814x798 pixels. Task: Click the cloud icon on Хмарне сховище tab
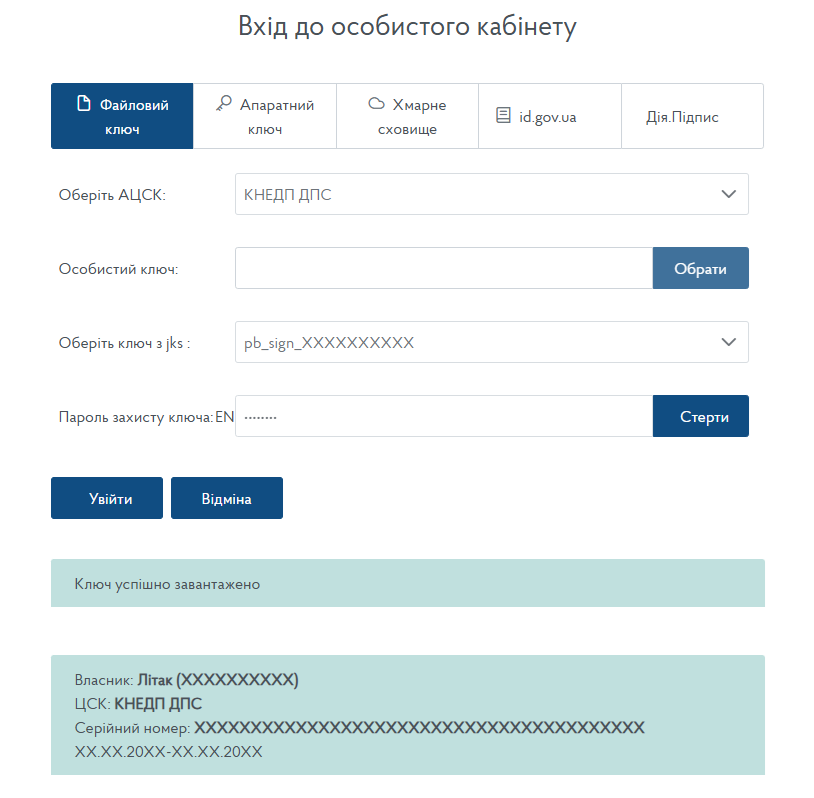click(377, 104)
